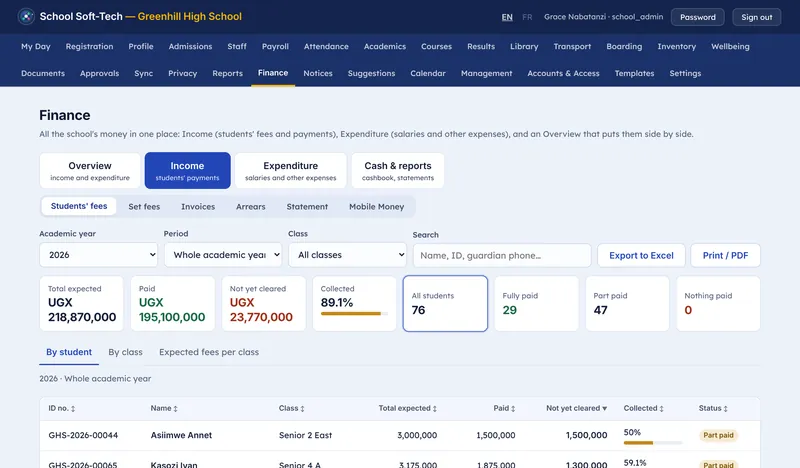800x468 pixels.
Task: Sort by Paid column header
Action: [x=504, y=408]
